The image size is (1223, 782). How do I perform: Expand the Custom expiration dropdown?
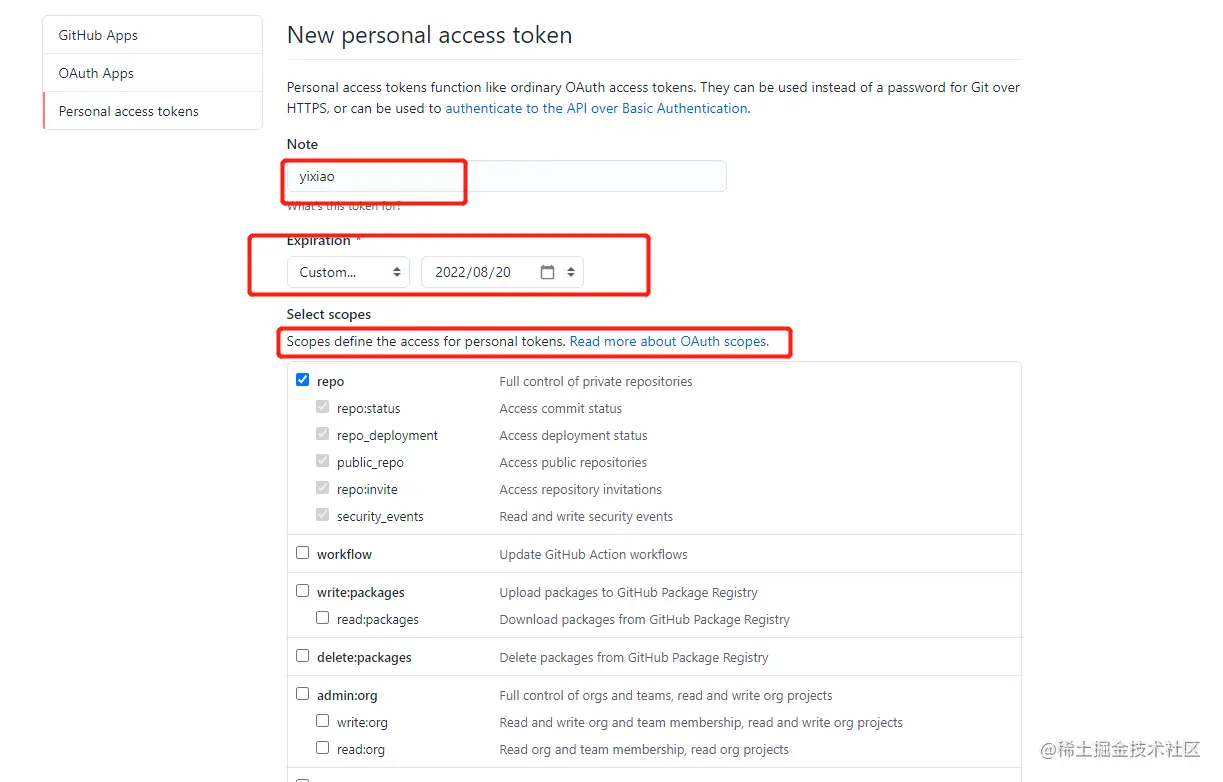pyautogui.click(x=348, y=272)
